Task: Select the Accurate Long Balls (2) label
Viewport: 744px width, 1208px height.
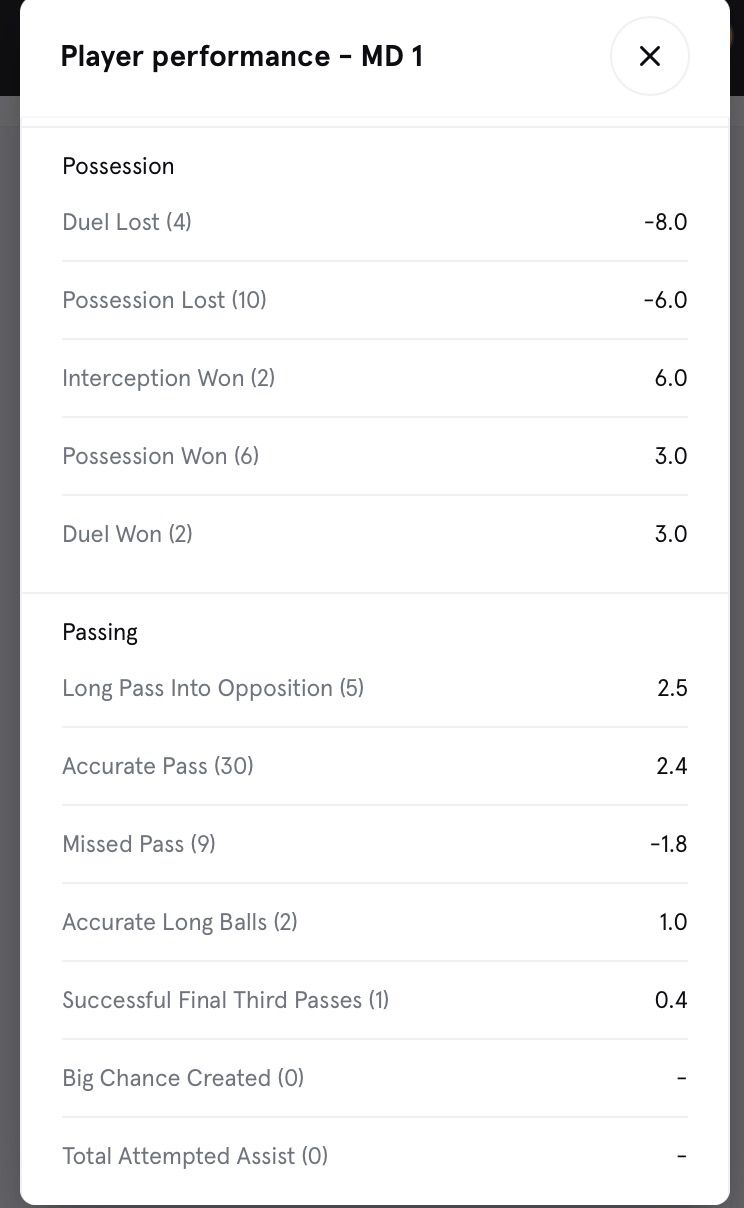Action: point(180,922)
